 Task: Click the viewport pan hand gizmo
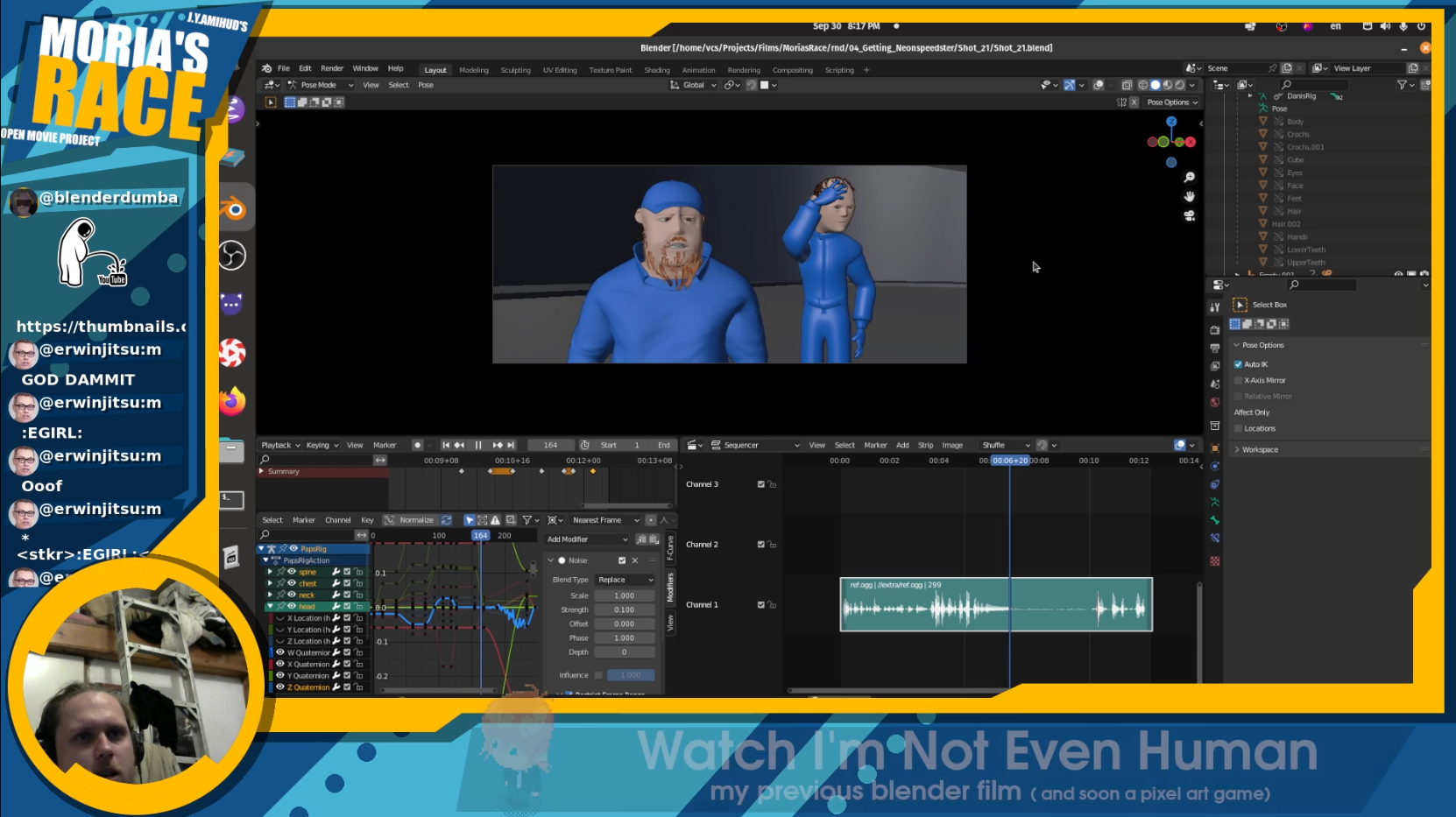[1189, 196]
